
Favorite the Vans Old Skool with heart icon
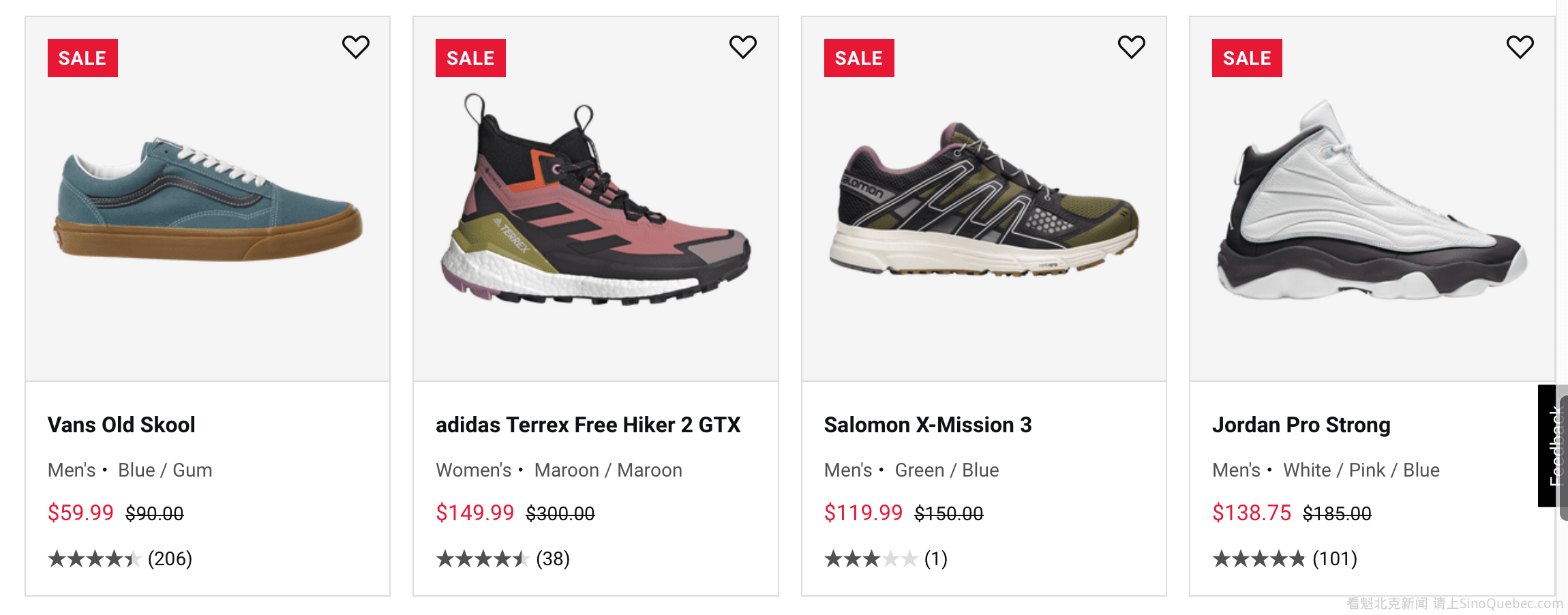click(x=355, y=47)
